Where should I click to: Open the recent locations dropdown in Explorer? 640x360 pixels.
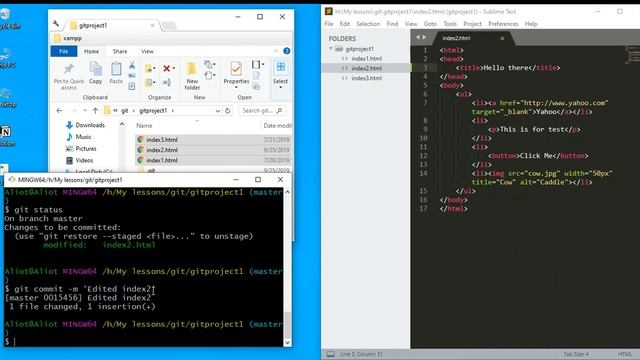(85, 111)
